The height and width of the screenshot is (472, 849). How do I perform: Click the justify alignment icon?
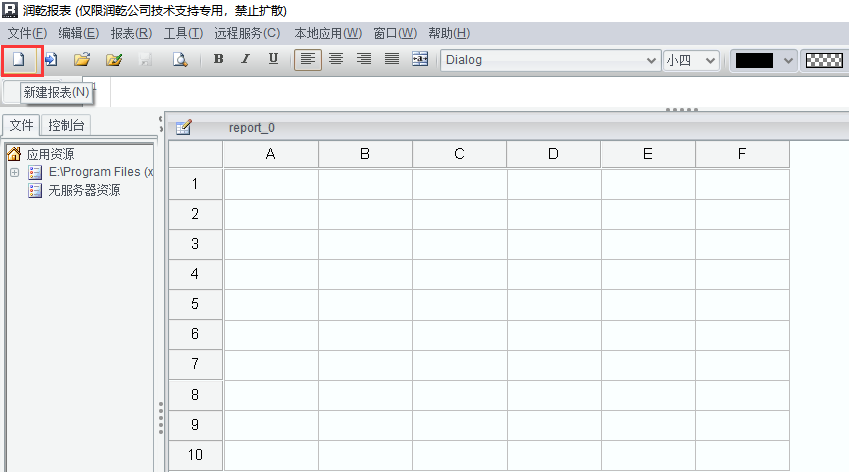[392, 60]
